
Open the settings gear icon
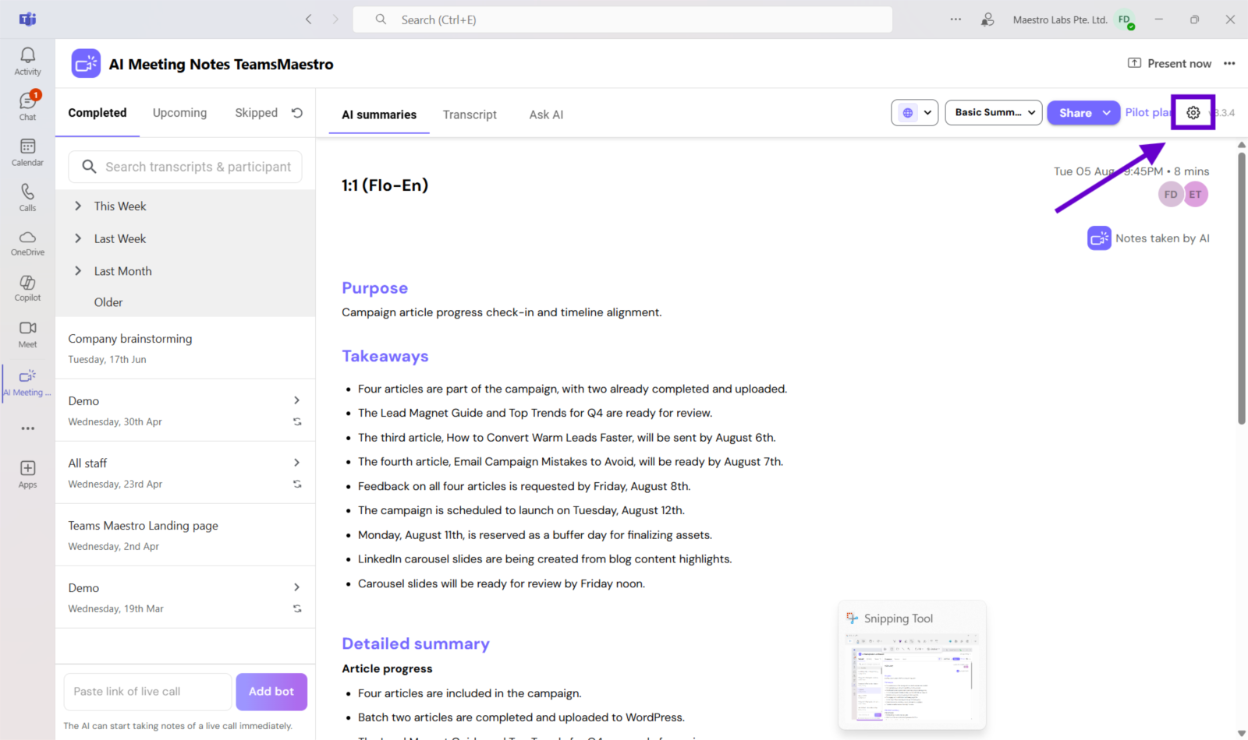click(1193, 113)
